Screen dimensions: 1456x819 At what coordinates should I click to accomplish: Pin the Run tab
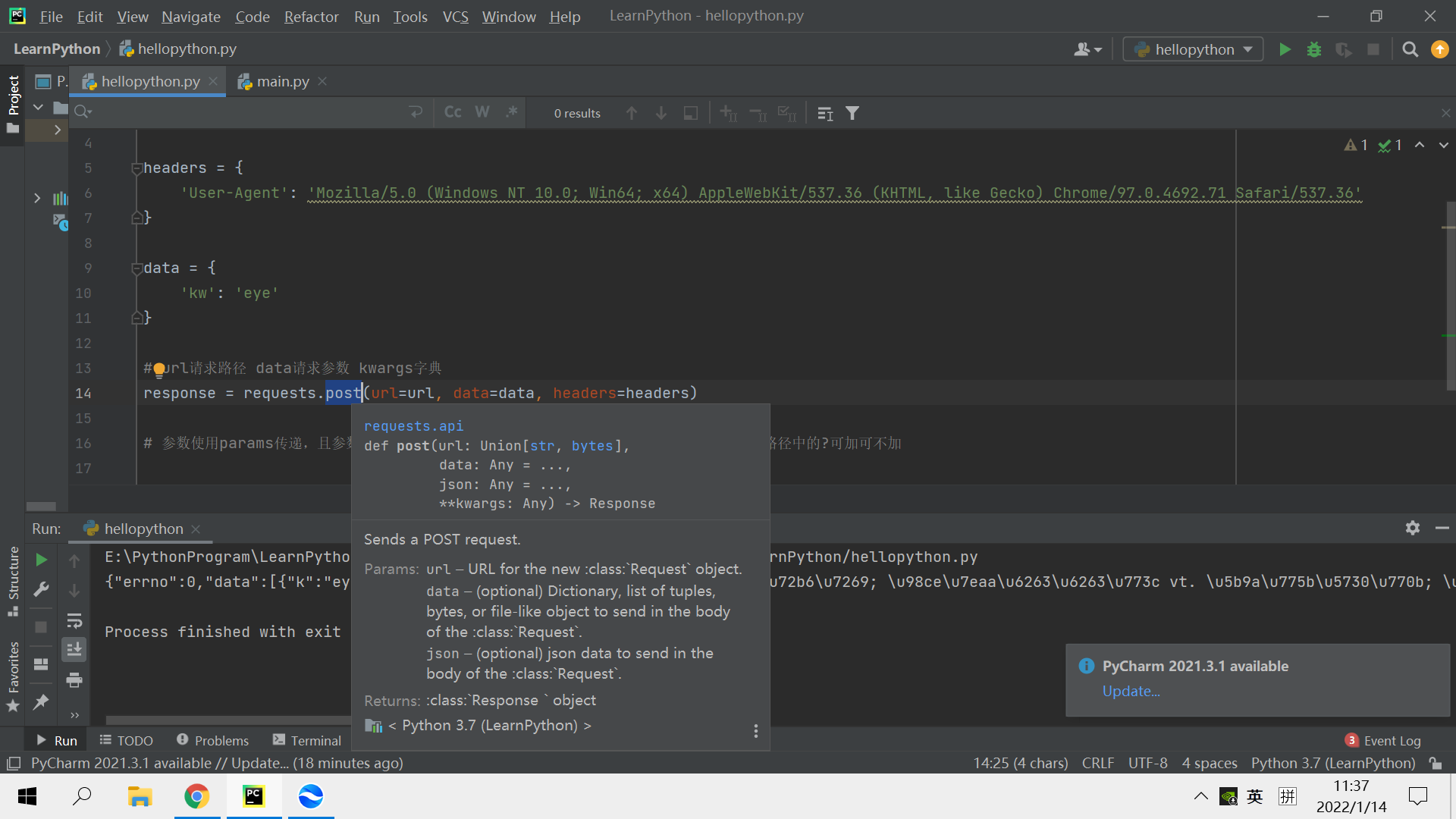(x=41, y=701)
